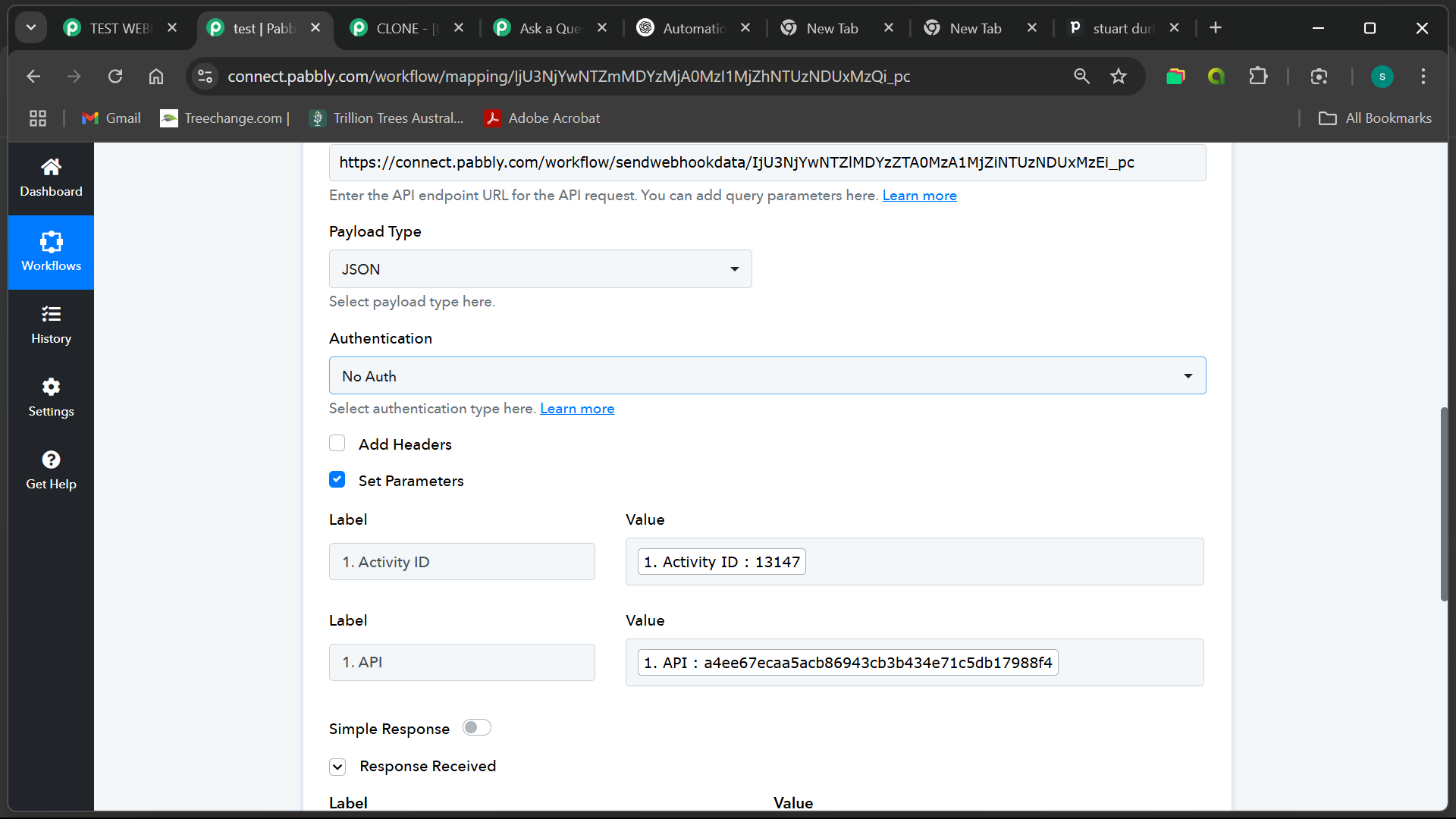
Task: Open the Extensions puzzle icon
Action: [1258, 76]
